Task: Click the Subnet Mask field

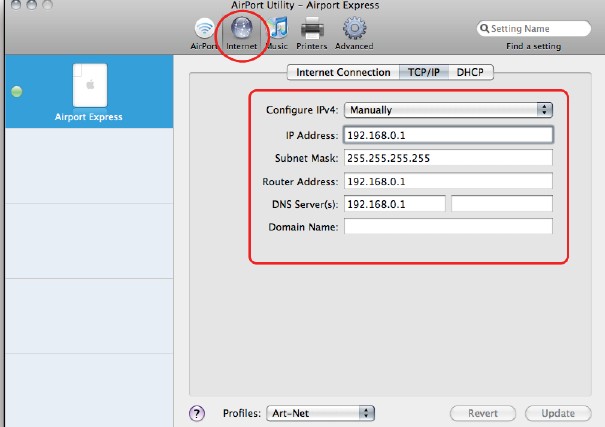Action: (448, 158)
